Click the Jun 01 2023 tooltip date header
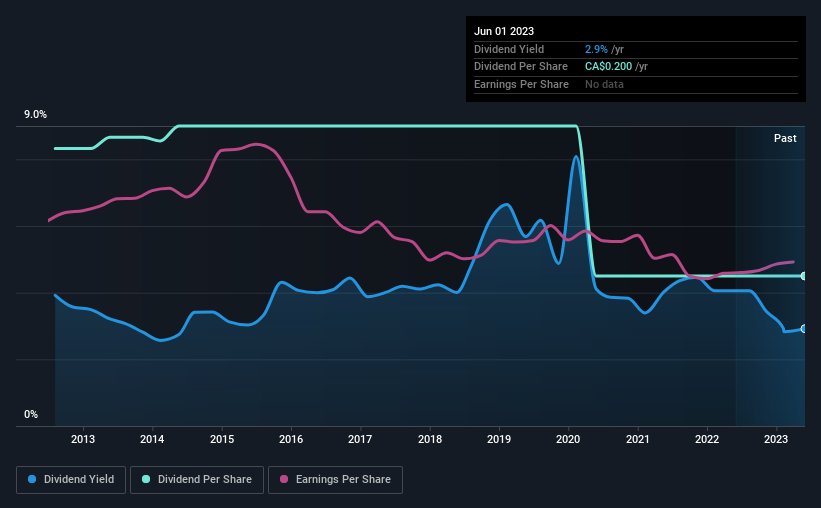The image size is (821, 508). point(504,31)
